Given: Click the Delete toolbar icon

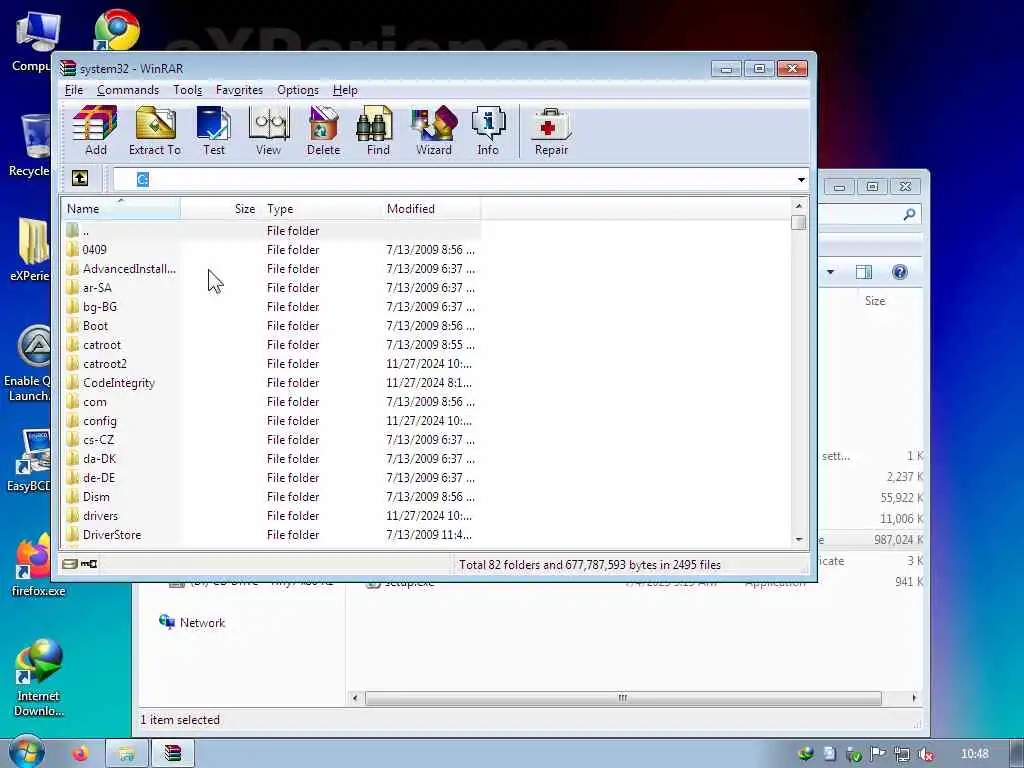Looking at the screenshot, I should click(x=323, y=131).
